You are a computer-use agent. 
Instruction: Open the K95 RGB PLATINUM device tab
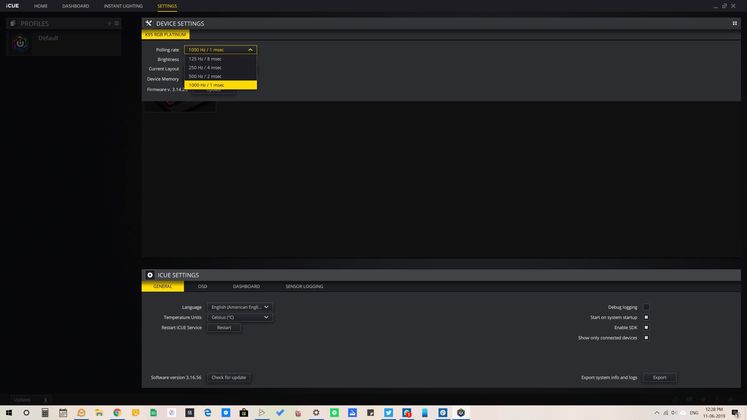[x=165, y=35]
